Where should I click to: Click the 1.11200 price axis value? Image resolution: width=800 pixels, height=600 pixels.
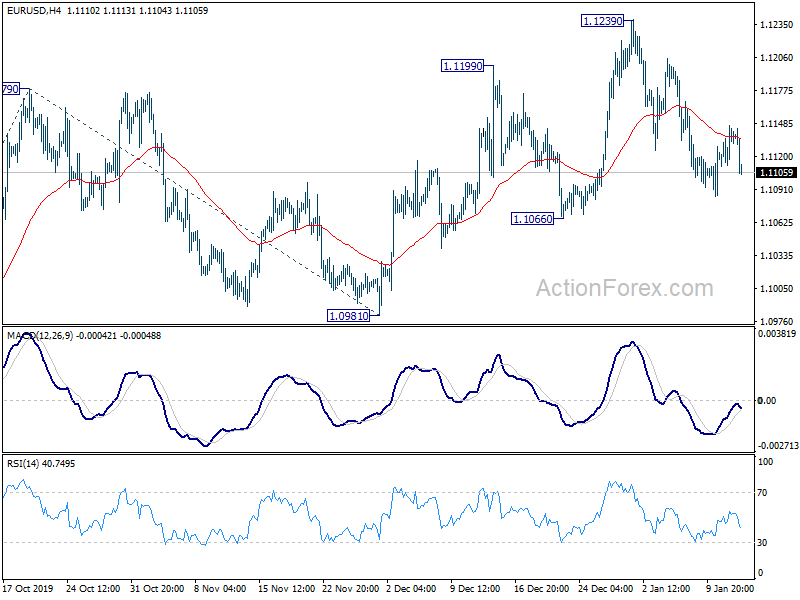point(777,157)
